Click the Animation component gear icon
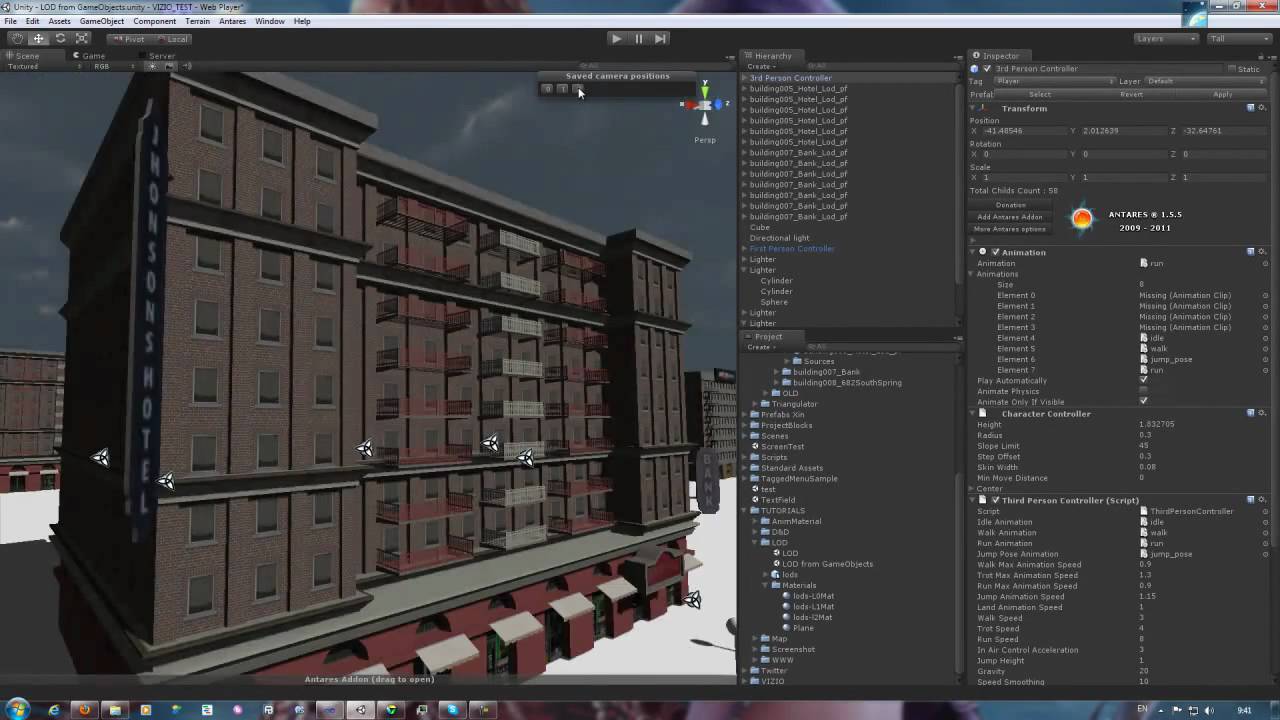1280x720 pixels. (x=1262, y=252)
